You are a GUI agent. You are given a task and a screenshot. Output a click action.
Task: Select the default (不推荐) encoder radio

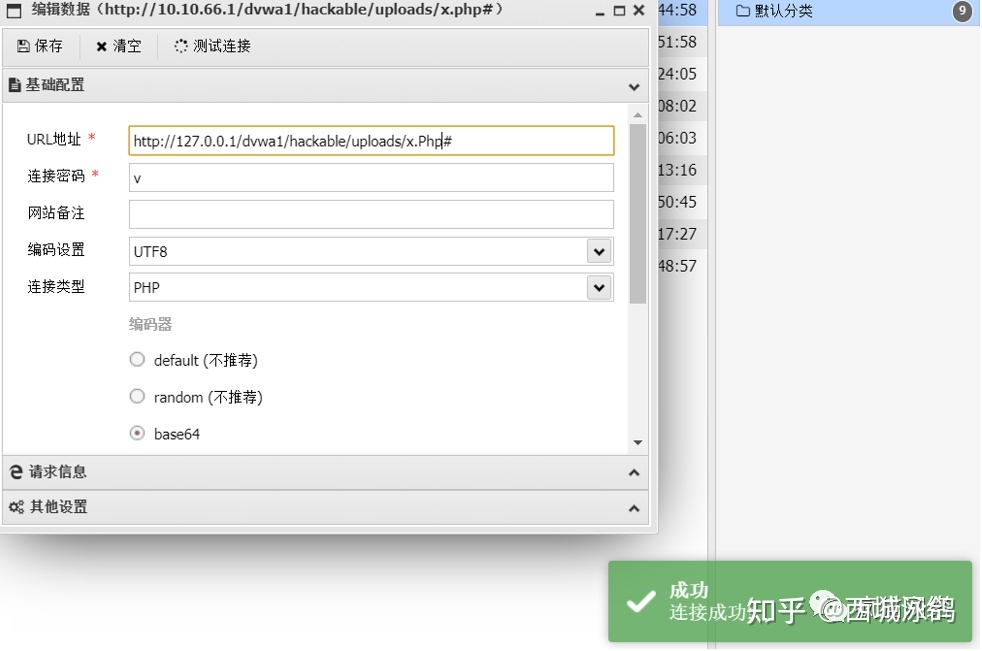point(137,360)
